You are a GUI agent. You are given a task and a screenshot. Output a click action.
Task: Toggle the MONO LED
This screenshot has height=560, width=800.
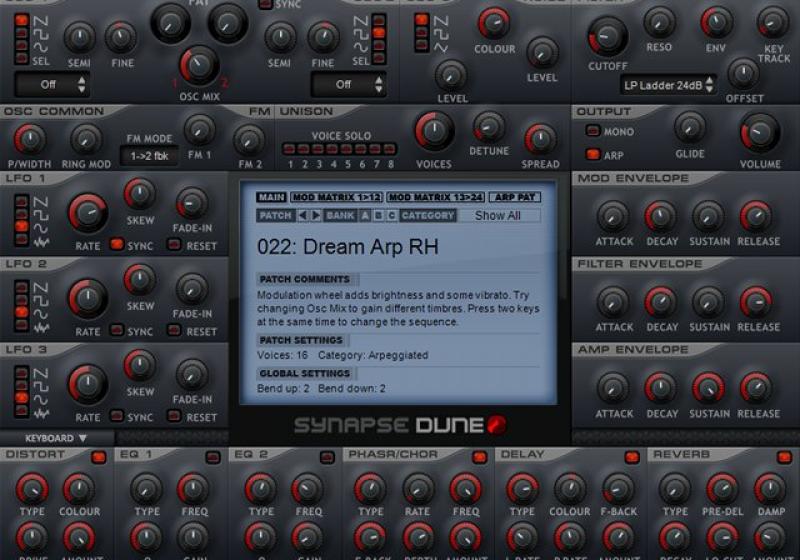tap(593, 131)
